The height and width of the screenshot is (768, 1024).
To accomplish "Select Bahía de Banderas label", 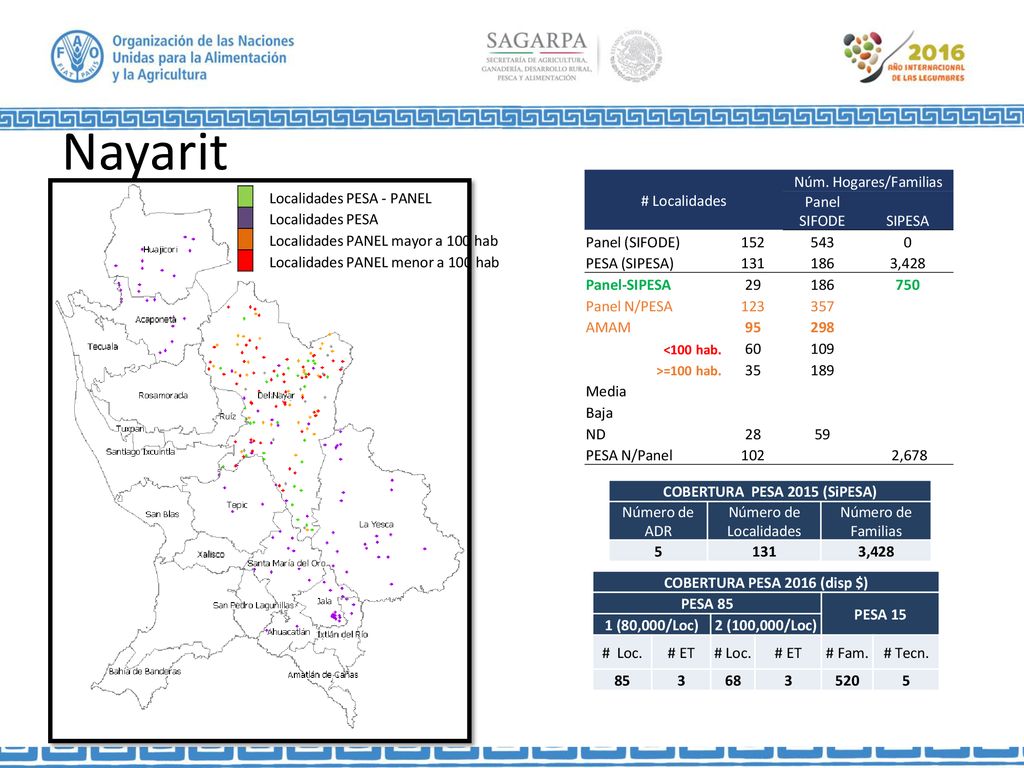I will click(x=144, y=671).
